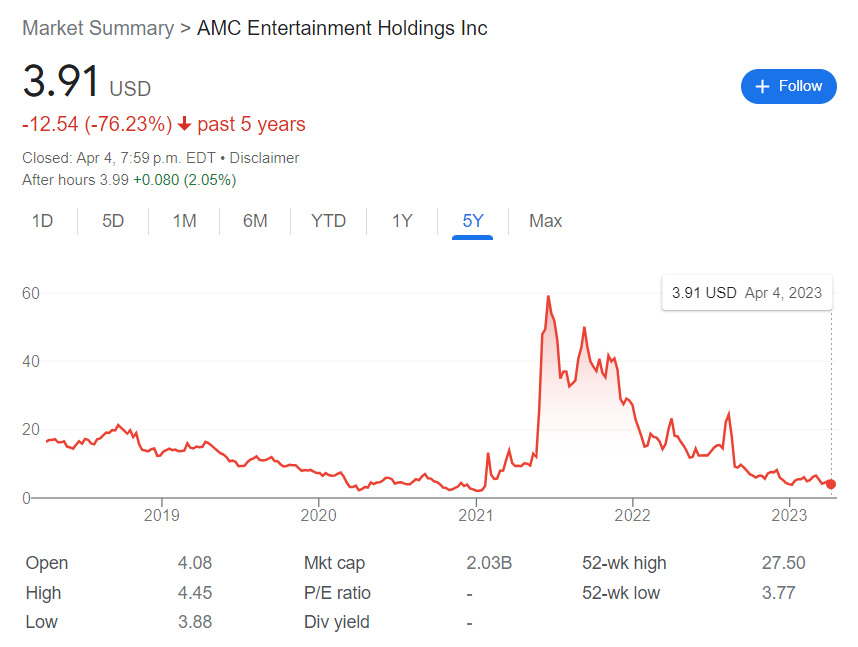Click the red down arrow icon
The height and width of the screenshot is (647, 858).
pos(184,125)
